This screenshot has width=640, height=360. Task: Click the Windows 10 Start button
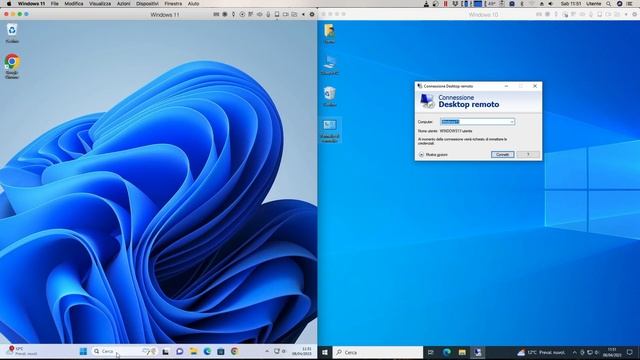325,352
